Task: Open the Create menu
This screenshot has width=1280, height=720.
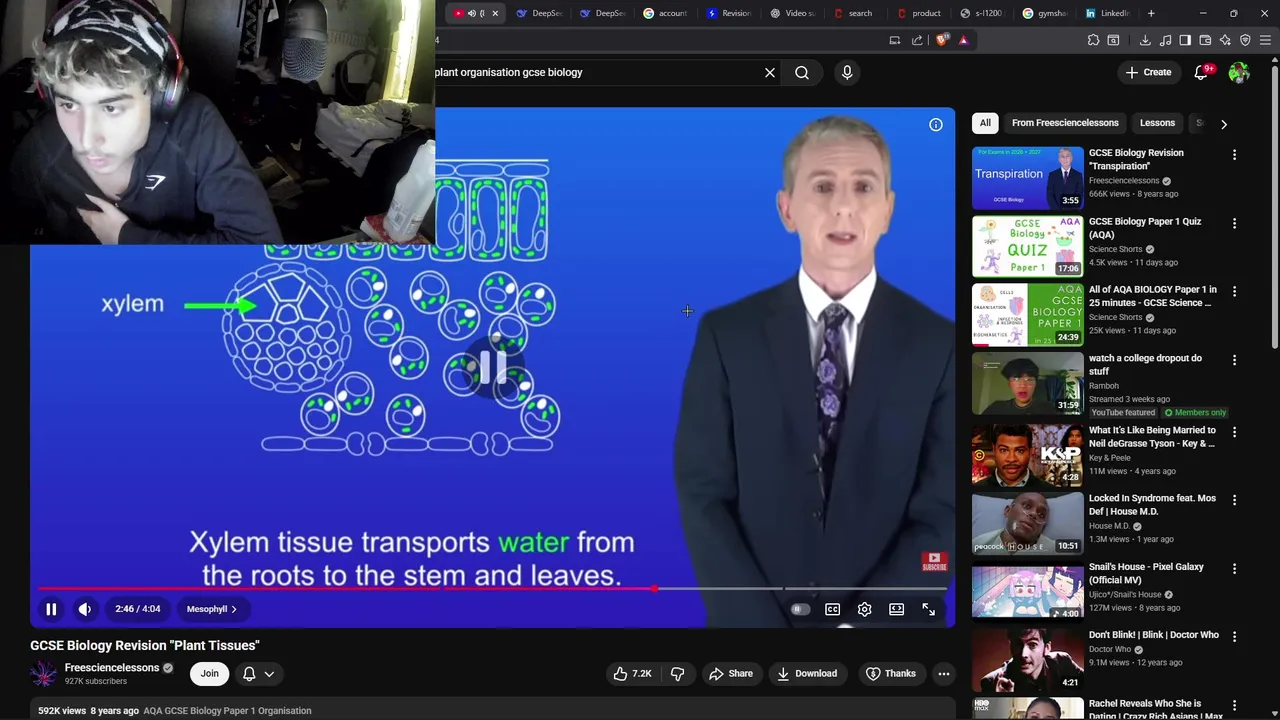Action: click(x=1148, y=72)
